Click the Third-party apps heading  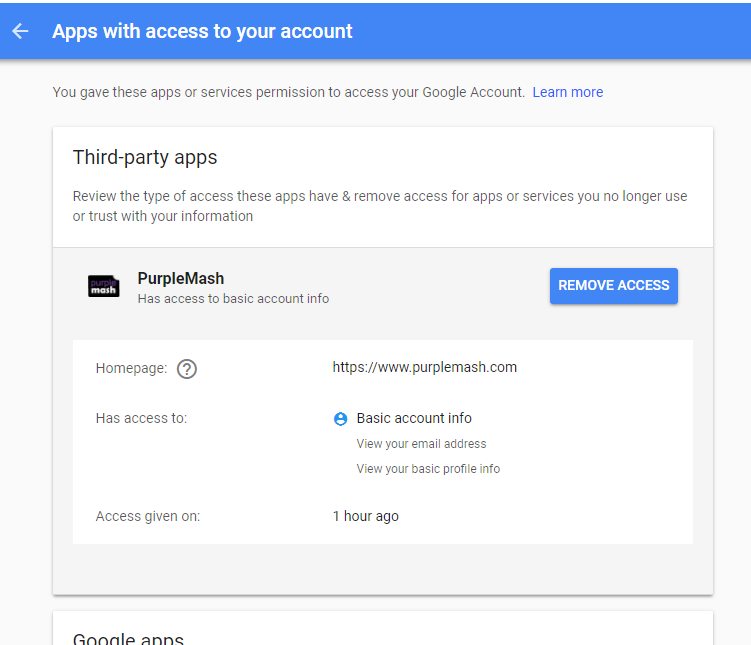[x=145, y=157]
